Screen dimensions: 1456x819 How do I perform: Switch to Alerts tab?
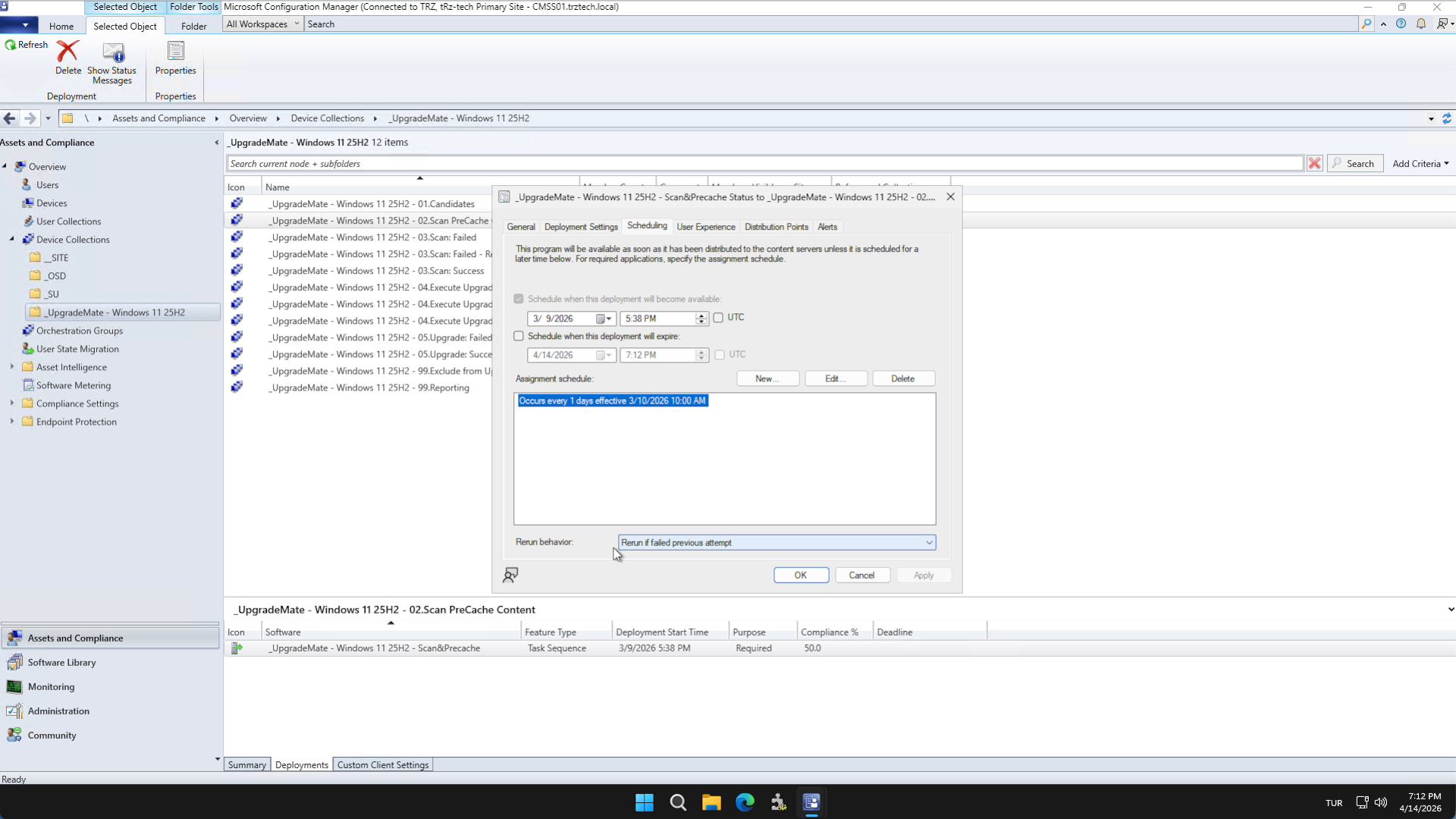tap(827, 227)
